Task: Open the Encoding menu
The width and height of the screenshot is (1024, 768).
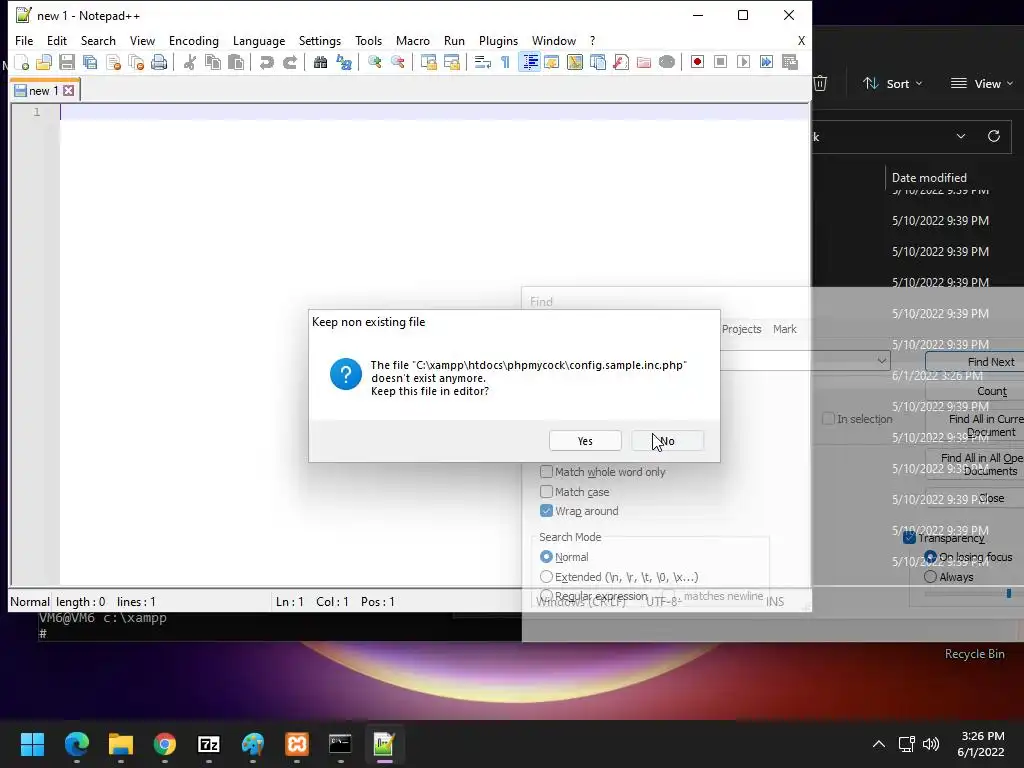Action: (194, 40)
